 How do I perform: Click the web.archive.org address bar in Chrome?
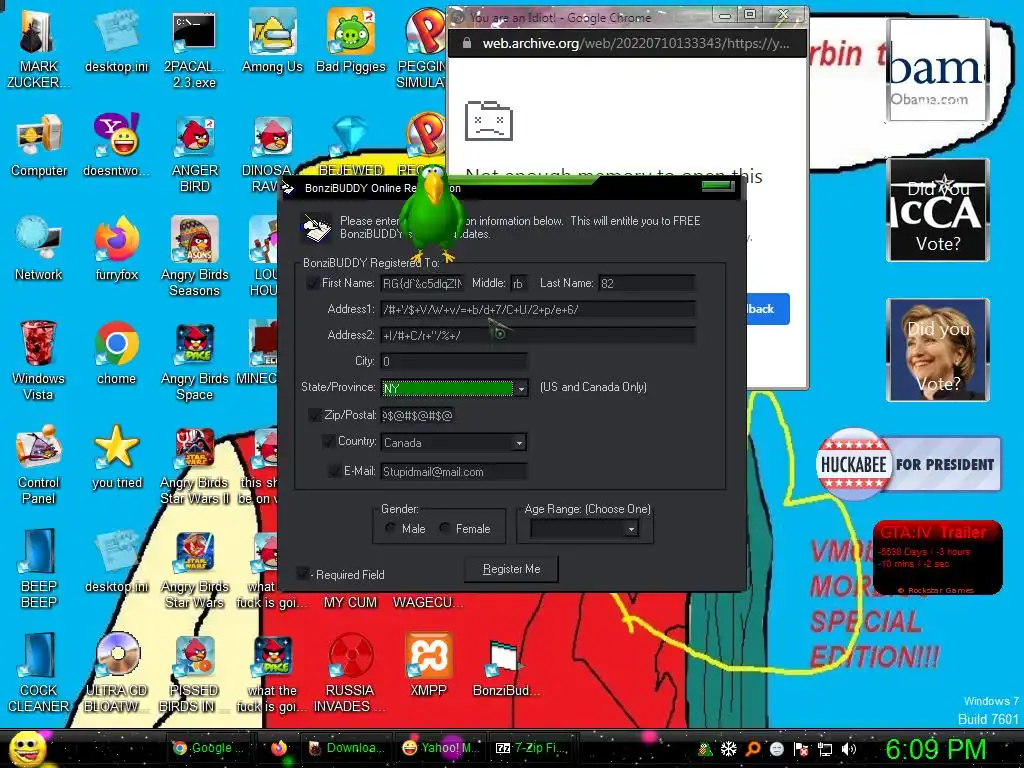tap(635, 43)
